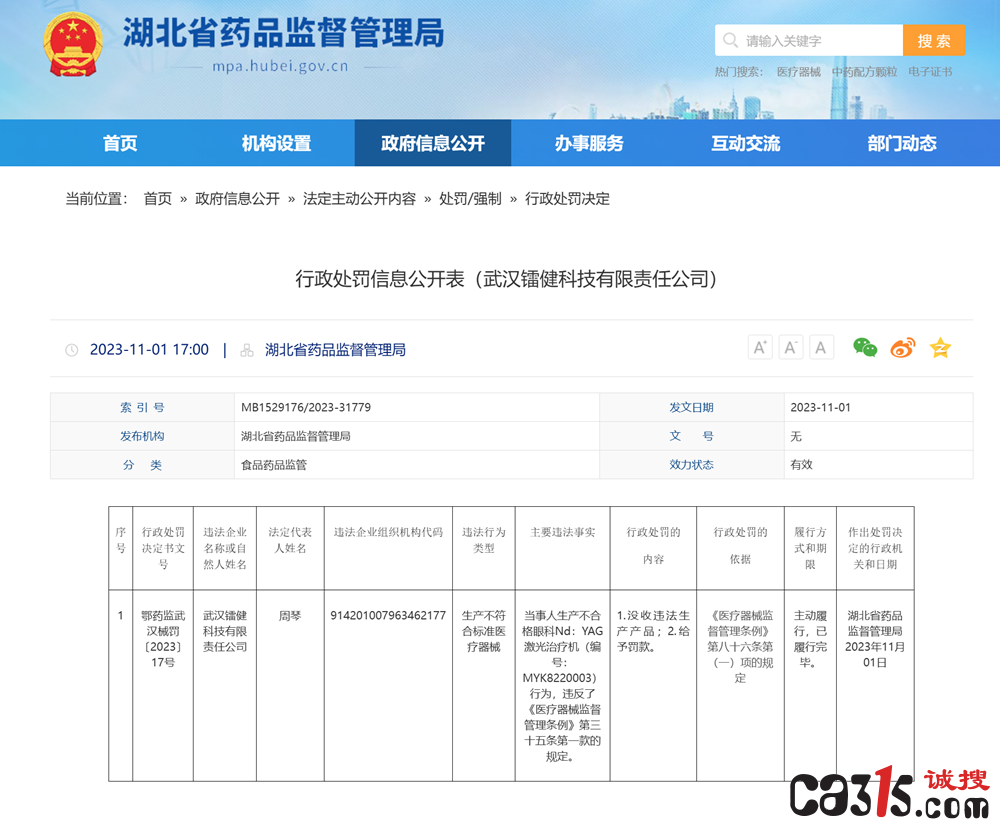This screenshot has height=829, width=1000.
Task: Click 食品药品监管 category value
Action: click(274, 465)
